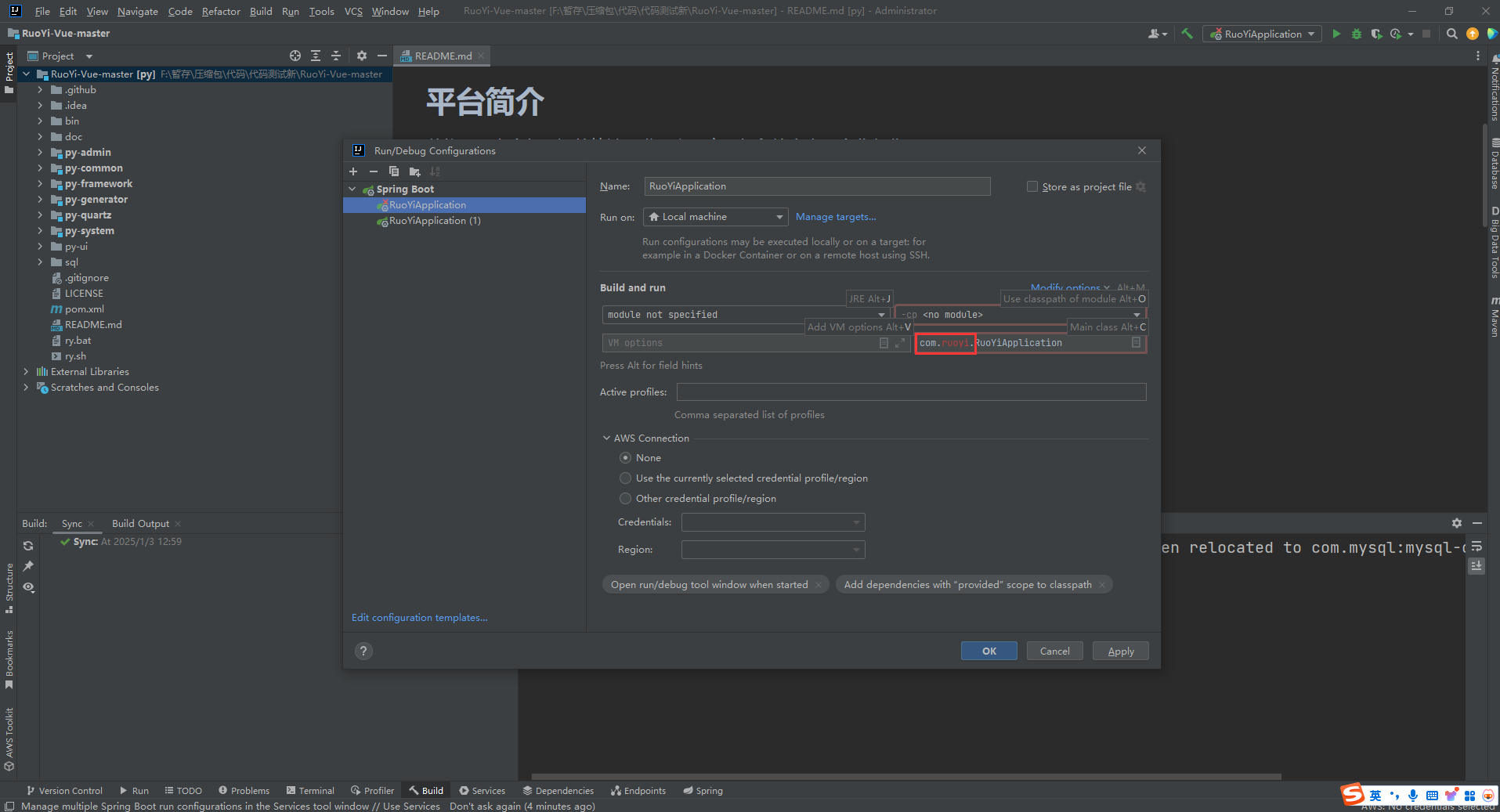Collapse all in Project panel

coord(336,56)
